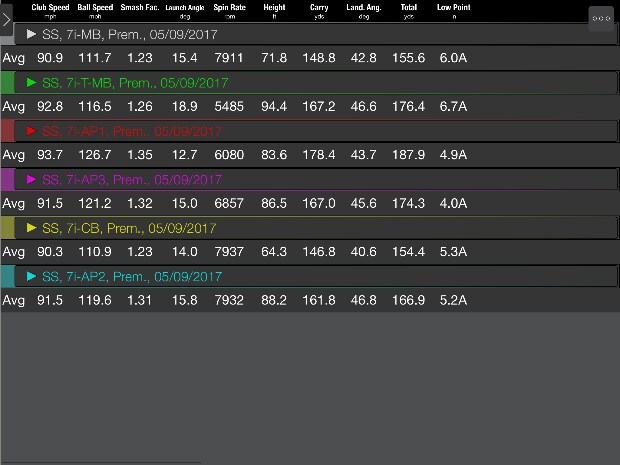Expand the side panel using the left chevron
The width and height of the screenshot is (620, 465).
[6, 18]
